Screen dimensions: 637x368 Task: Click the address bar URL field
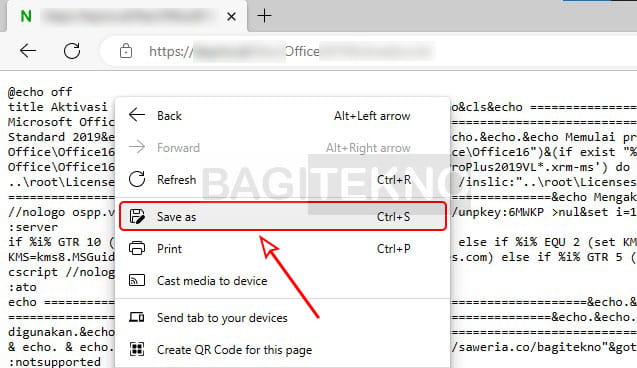pos(368,51)
